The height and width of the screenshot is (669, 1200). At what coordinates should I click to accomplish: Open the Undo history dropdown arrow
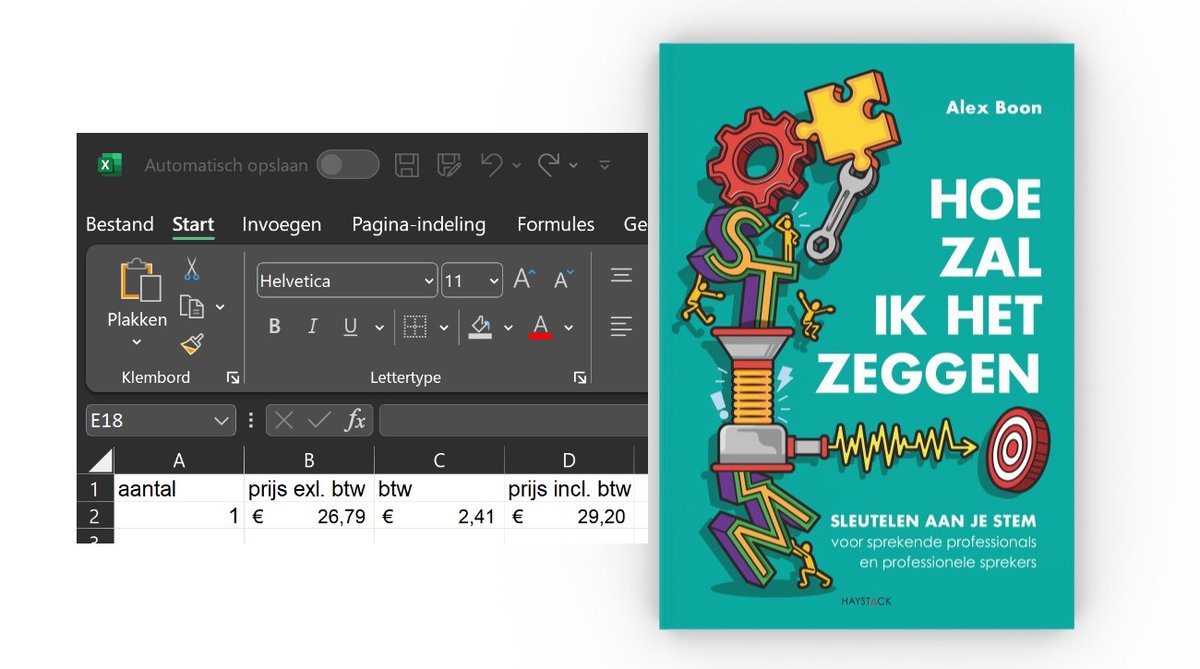516,166
